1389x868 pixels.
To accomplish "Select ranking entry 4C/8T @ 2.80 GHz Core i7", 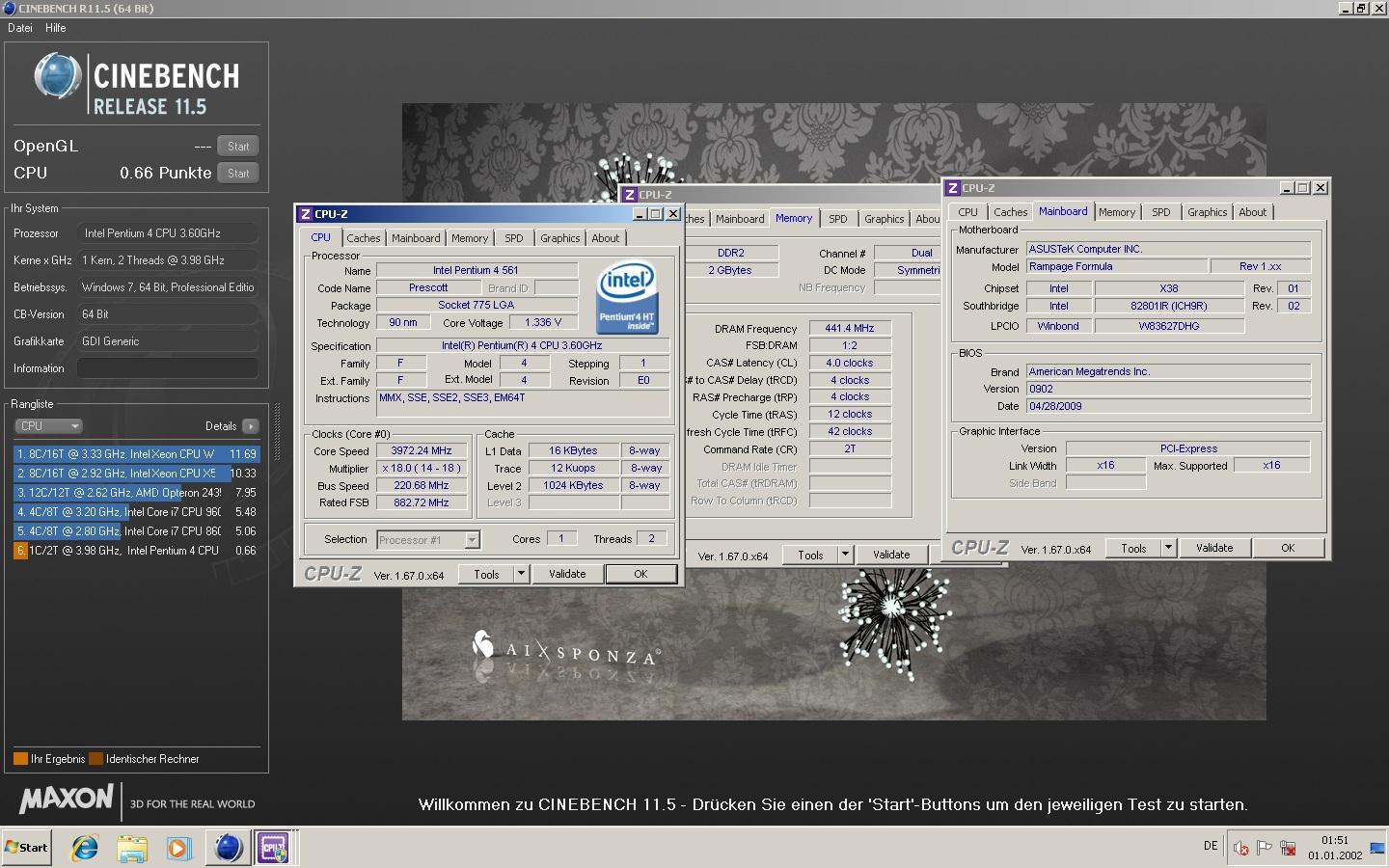I will [x=136, y=531].
